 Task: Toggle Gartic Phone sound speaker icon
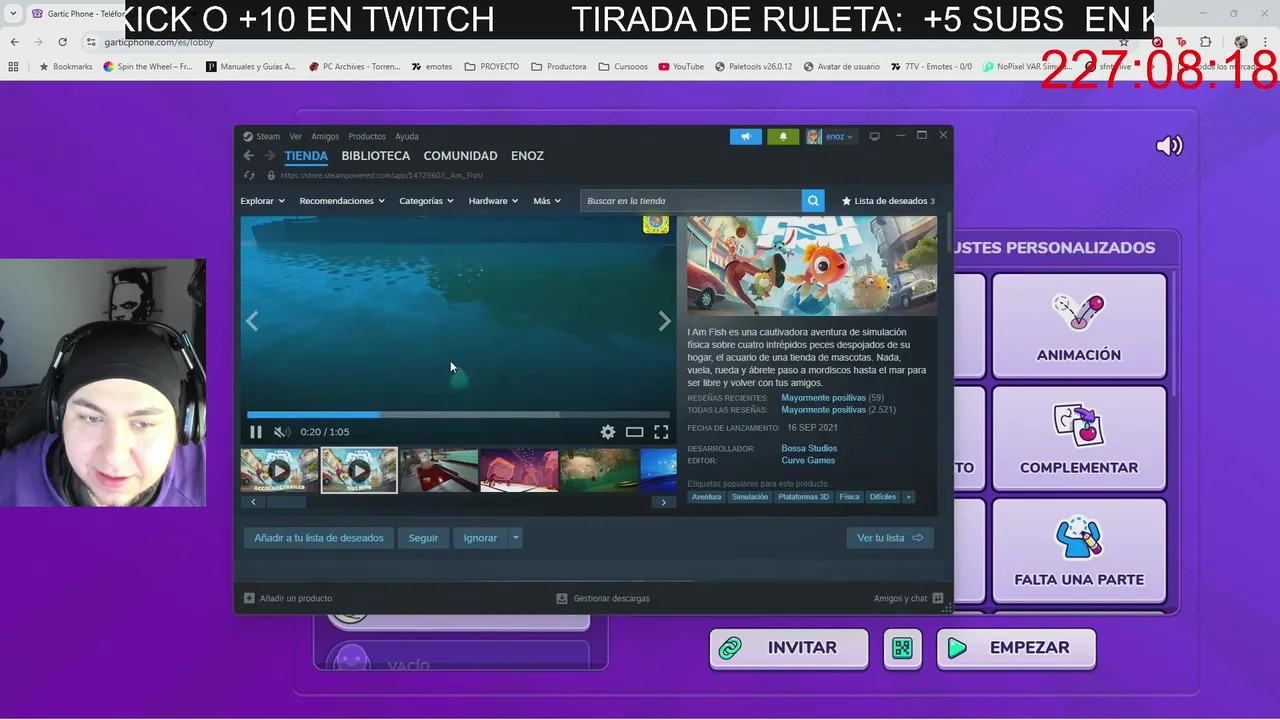1169,146
